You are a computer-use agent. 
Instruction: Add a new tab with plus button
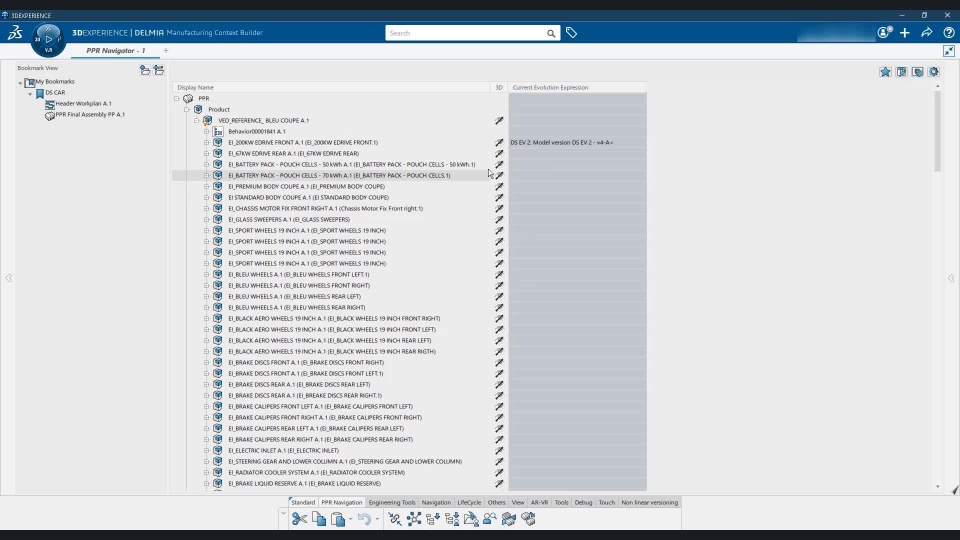[166, 51]
